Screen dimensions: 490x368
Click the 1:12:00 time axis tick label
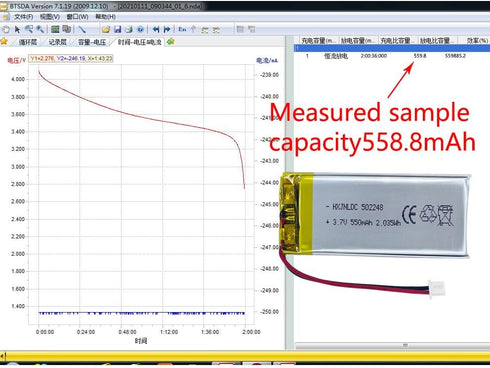(x=169, y=332)
